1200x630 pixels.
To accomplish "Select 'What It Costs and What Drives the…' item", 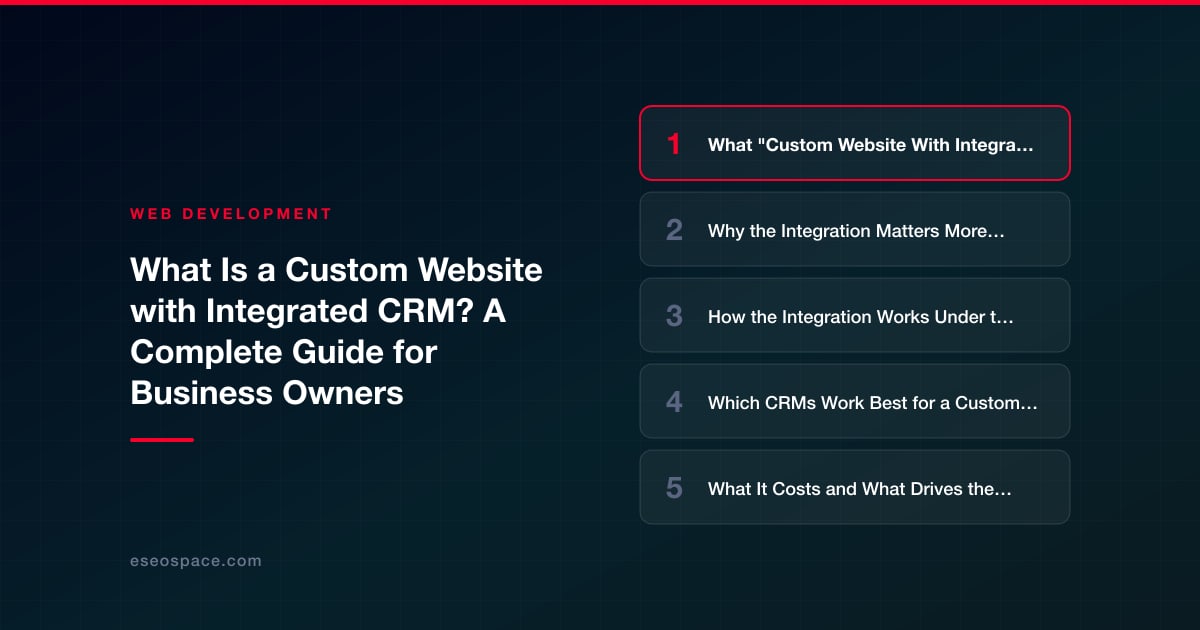I will coord(855,487).
